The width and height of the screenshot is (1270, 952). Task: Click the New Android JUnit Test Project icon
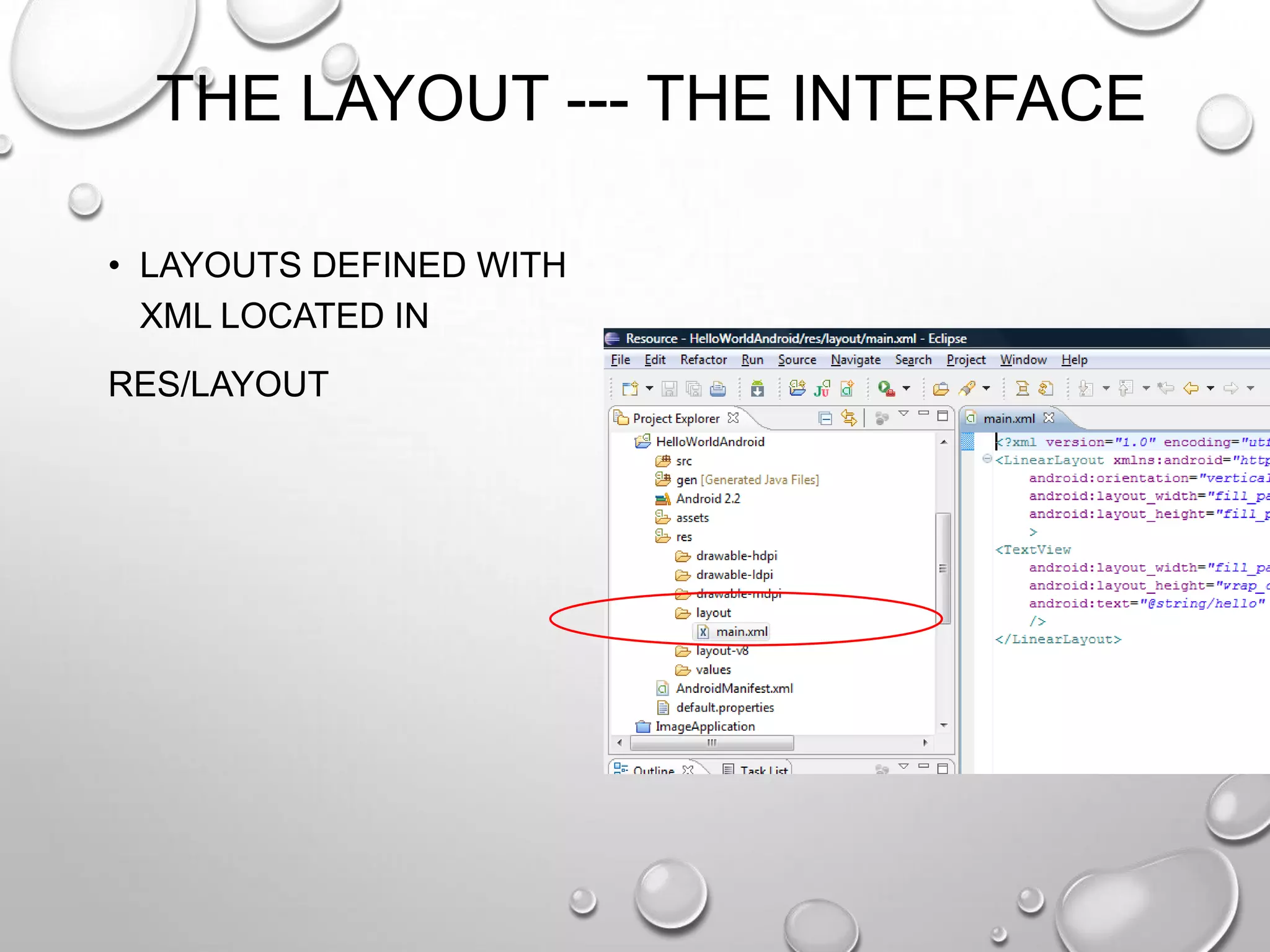tap(822, 389)
